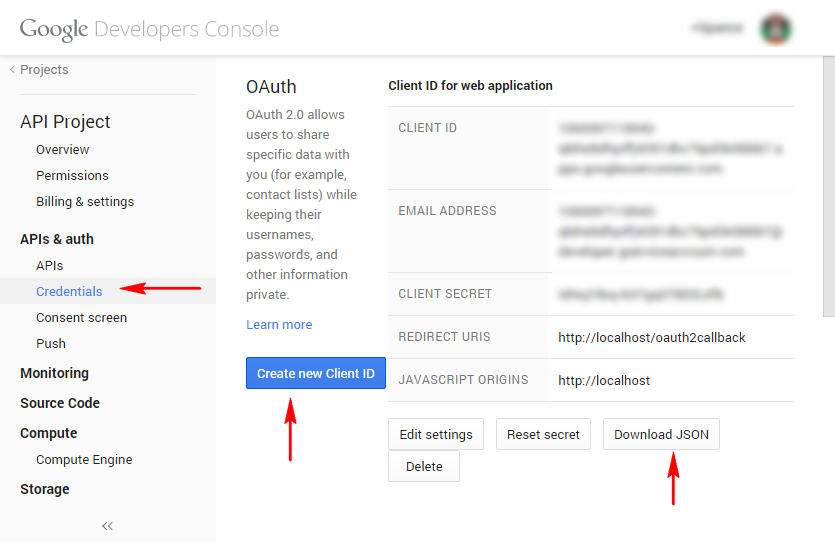Screen dimensions: 835x543
Task: Click the Google Developers Console logo
Action: coord(149,29)
